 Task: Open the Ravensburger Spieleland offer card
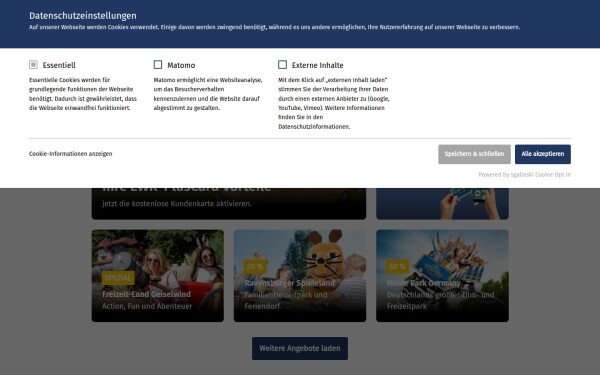pos(300,276)
